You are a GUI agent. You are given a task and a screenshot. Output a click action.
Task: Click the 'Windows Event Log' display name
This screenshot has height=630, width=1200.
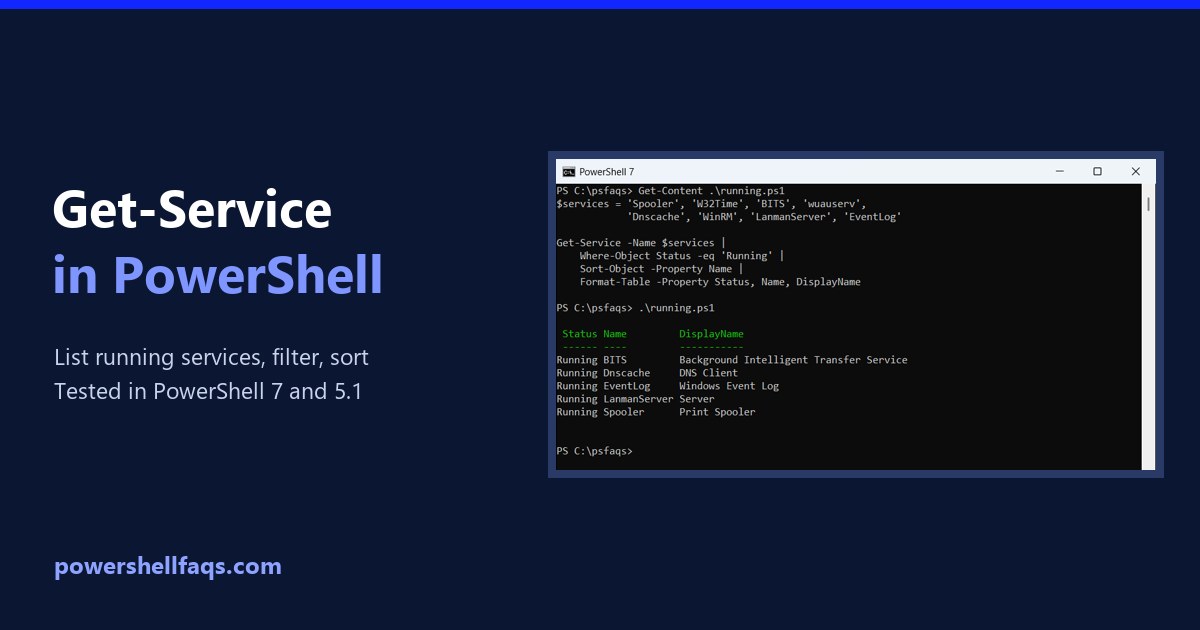coord(729,386)
